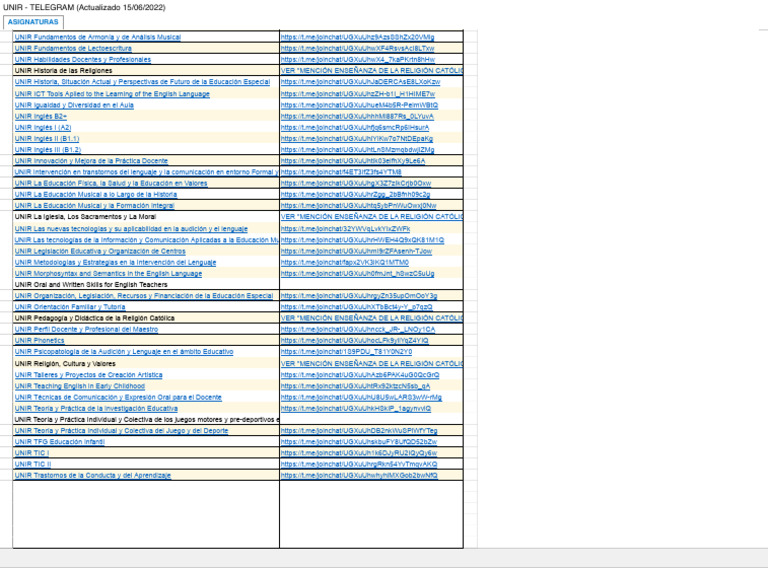Click UNIR La Educación Musical y la Formación Integral
This screenshot has width=768, height=568.
(x=95, y=206)
